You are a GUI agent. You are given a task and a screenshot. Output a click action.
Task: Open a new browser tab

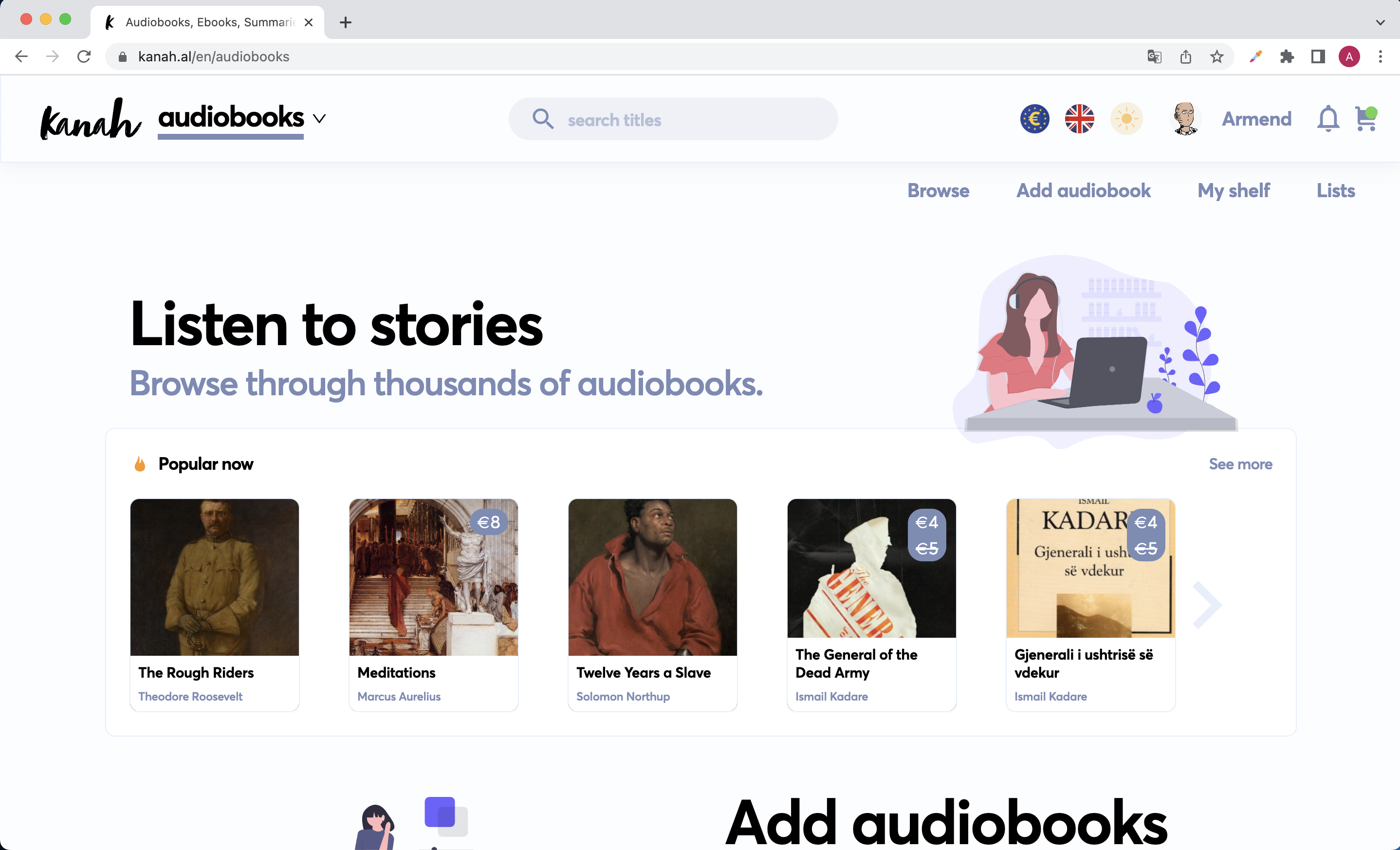(346, 22)
